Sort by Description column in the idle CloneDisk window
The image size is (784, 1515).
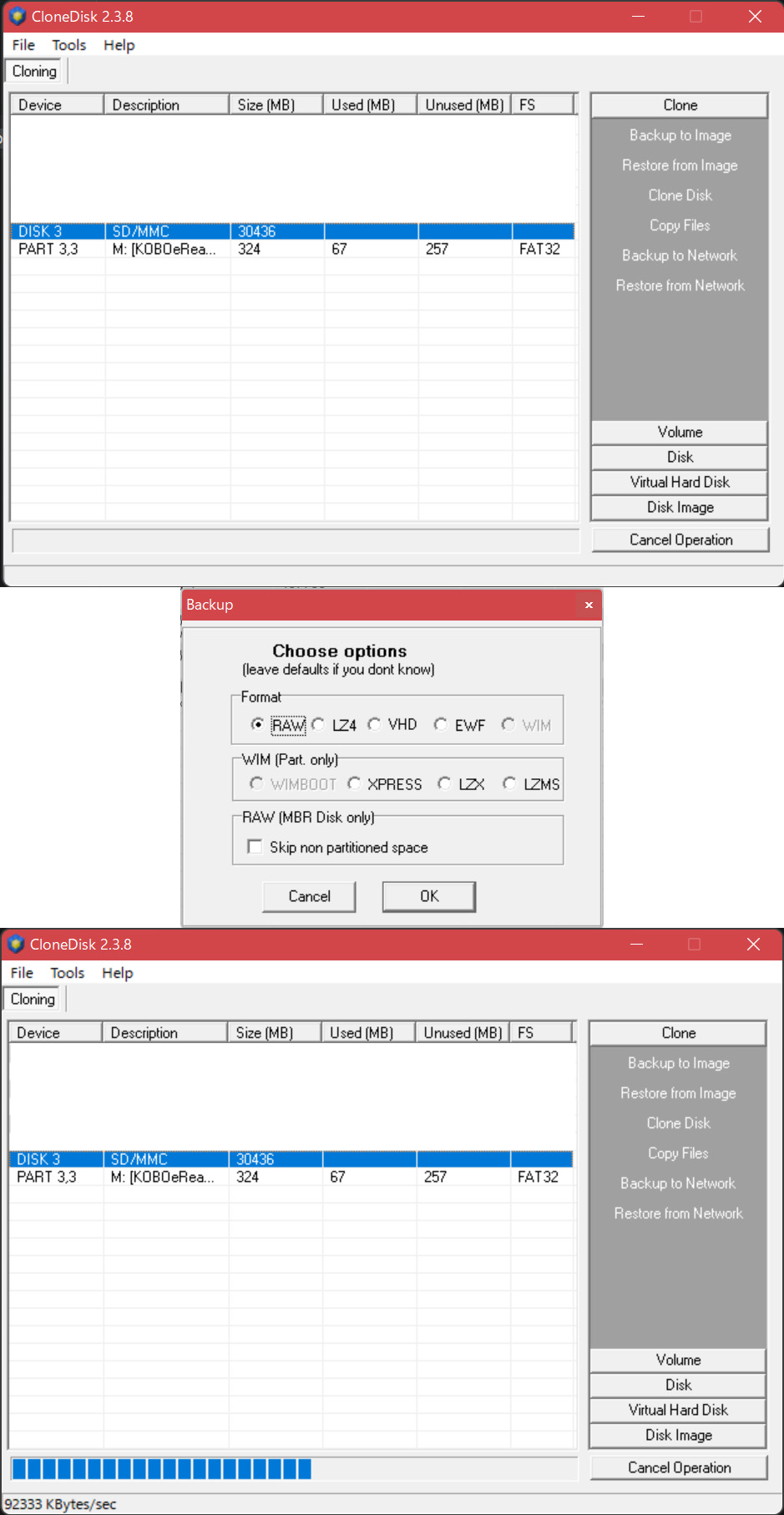[166, 104]
